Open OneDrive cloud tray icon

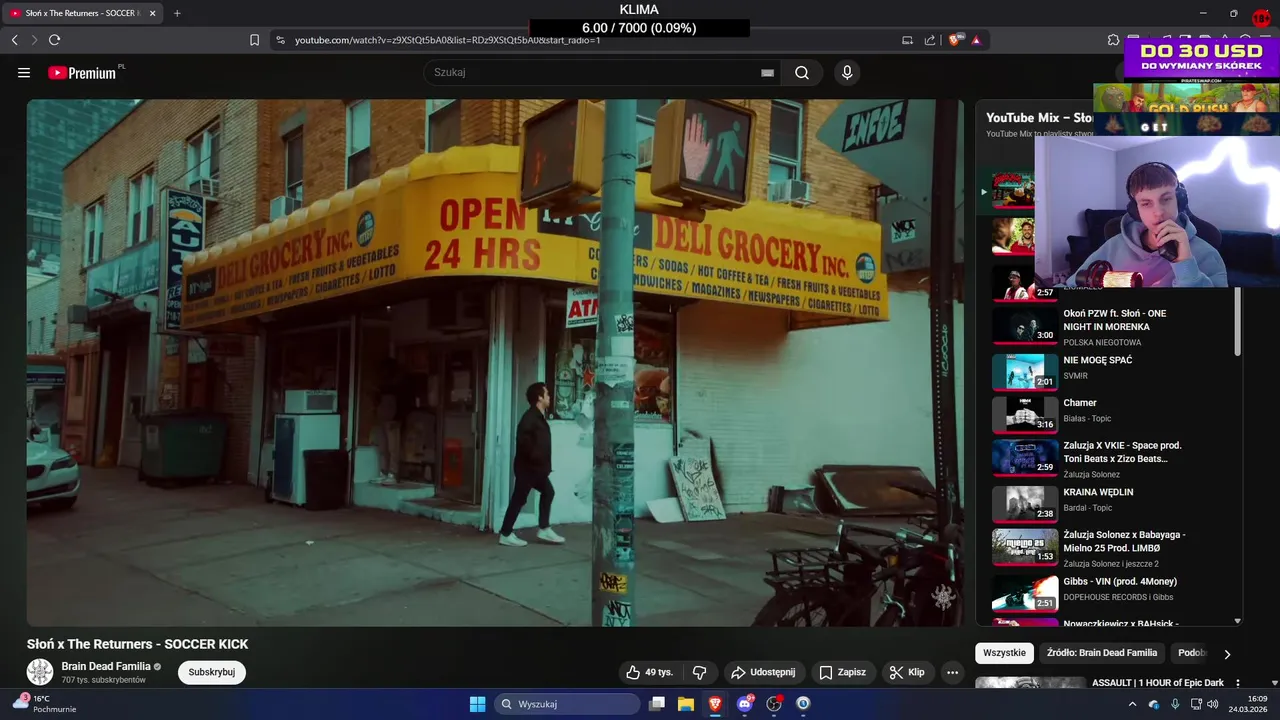click(1154, 704)
